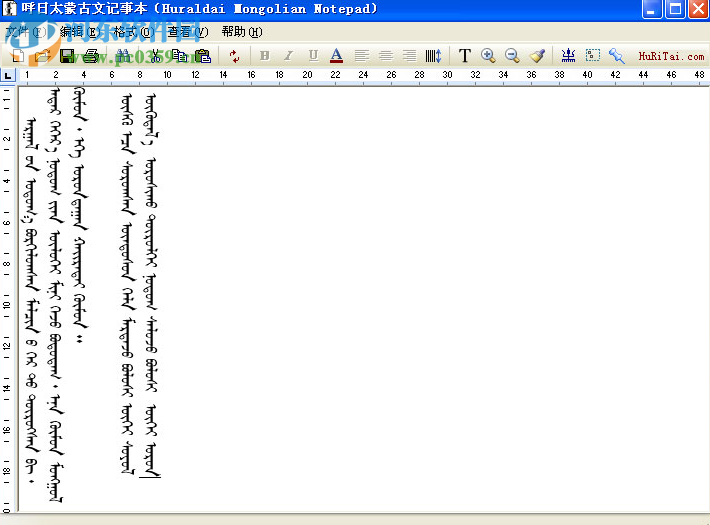Open the 格式(O) Format menu

pyautogui.click(x=134, y=32)
